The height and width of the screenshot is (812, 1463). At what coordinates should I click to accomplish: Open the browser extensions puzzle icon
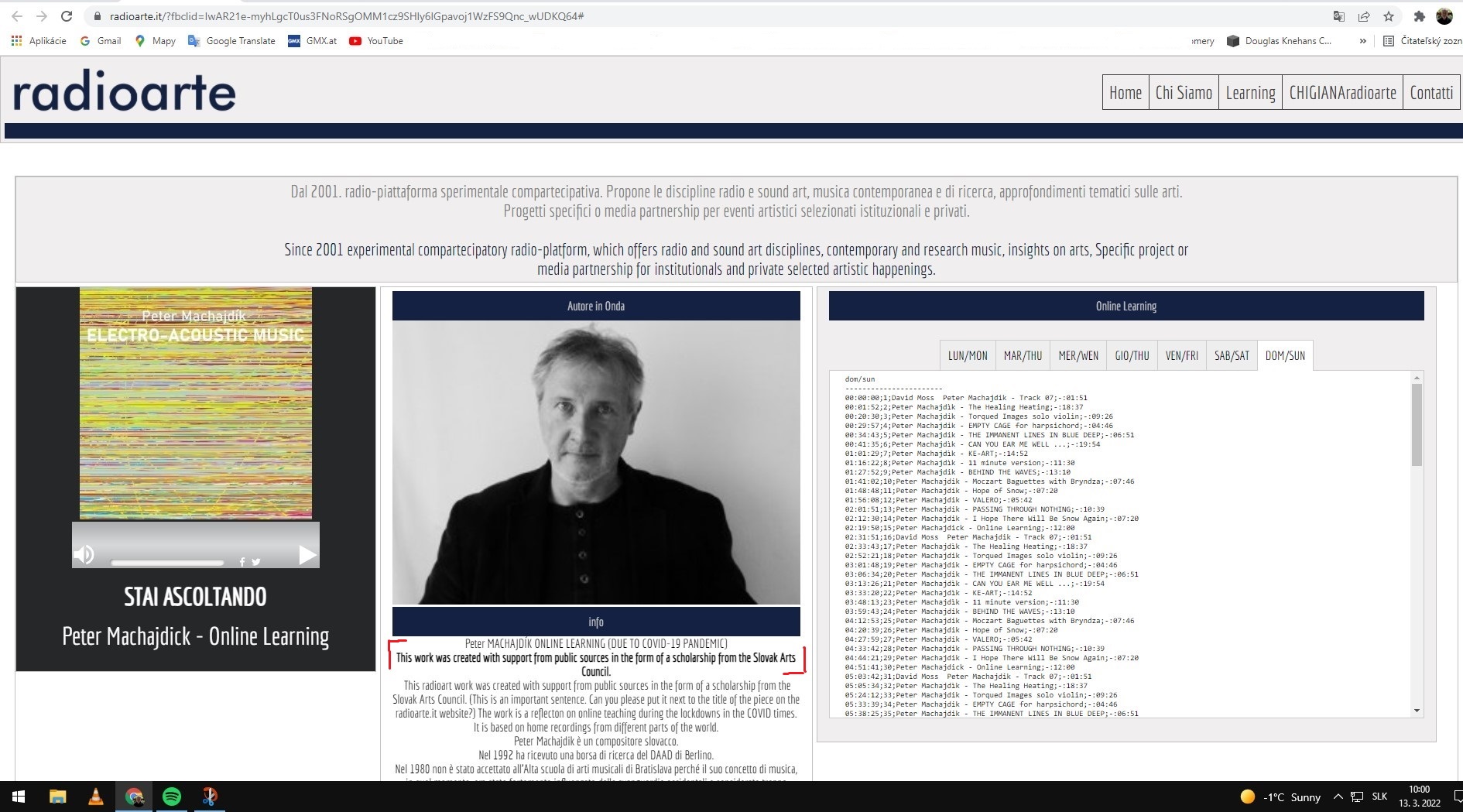tap(1419, 16)
